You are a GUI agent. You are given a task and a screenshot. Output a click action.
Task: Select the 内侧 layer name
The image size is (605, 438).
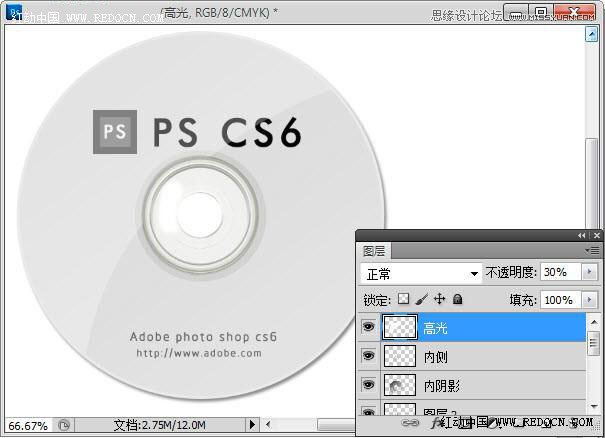[x=436, y=357]
